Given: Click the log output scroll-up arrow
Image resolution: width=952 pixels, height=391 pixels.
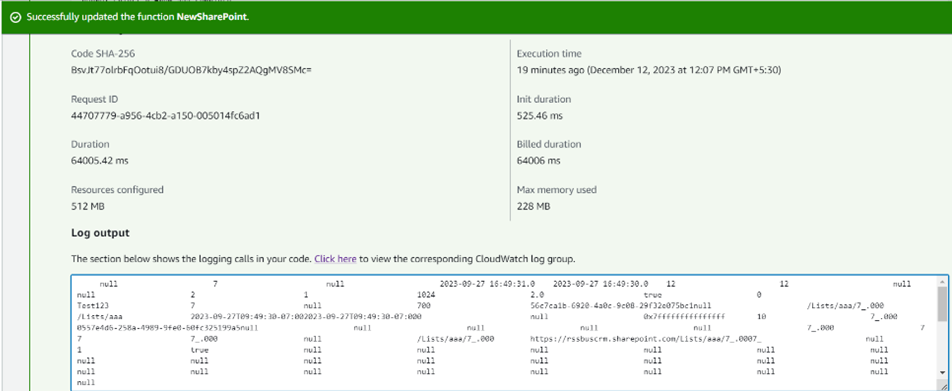Looking at the screenshot, I should 942,281.
